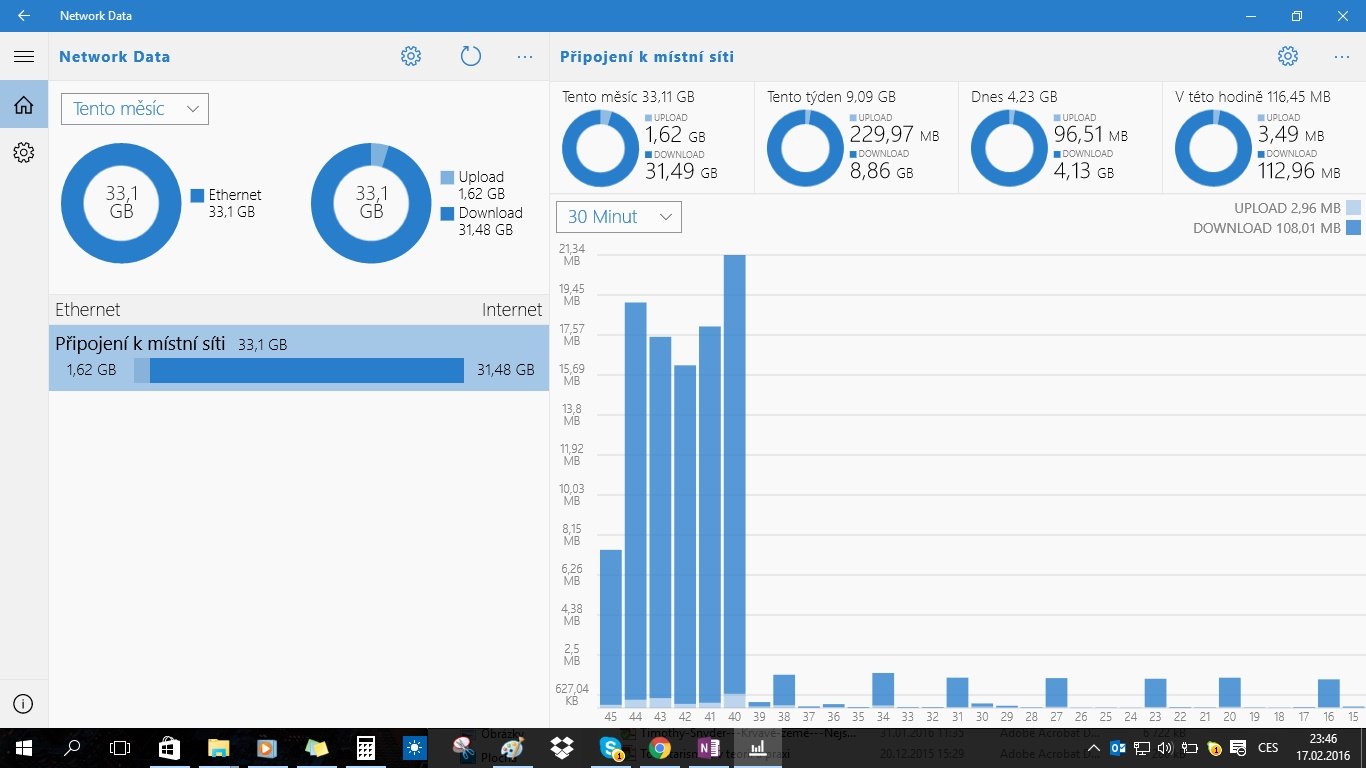This screenshot has width=1366, height=768.
Task: Refresh network data with the reload icon
Action: coord(471,57)
